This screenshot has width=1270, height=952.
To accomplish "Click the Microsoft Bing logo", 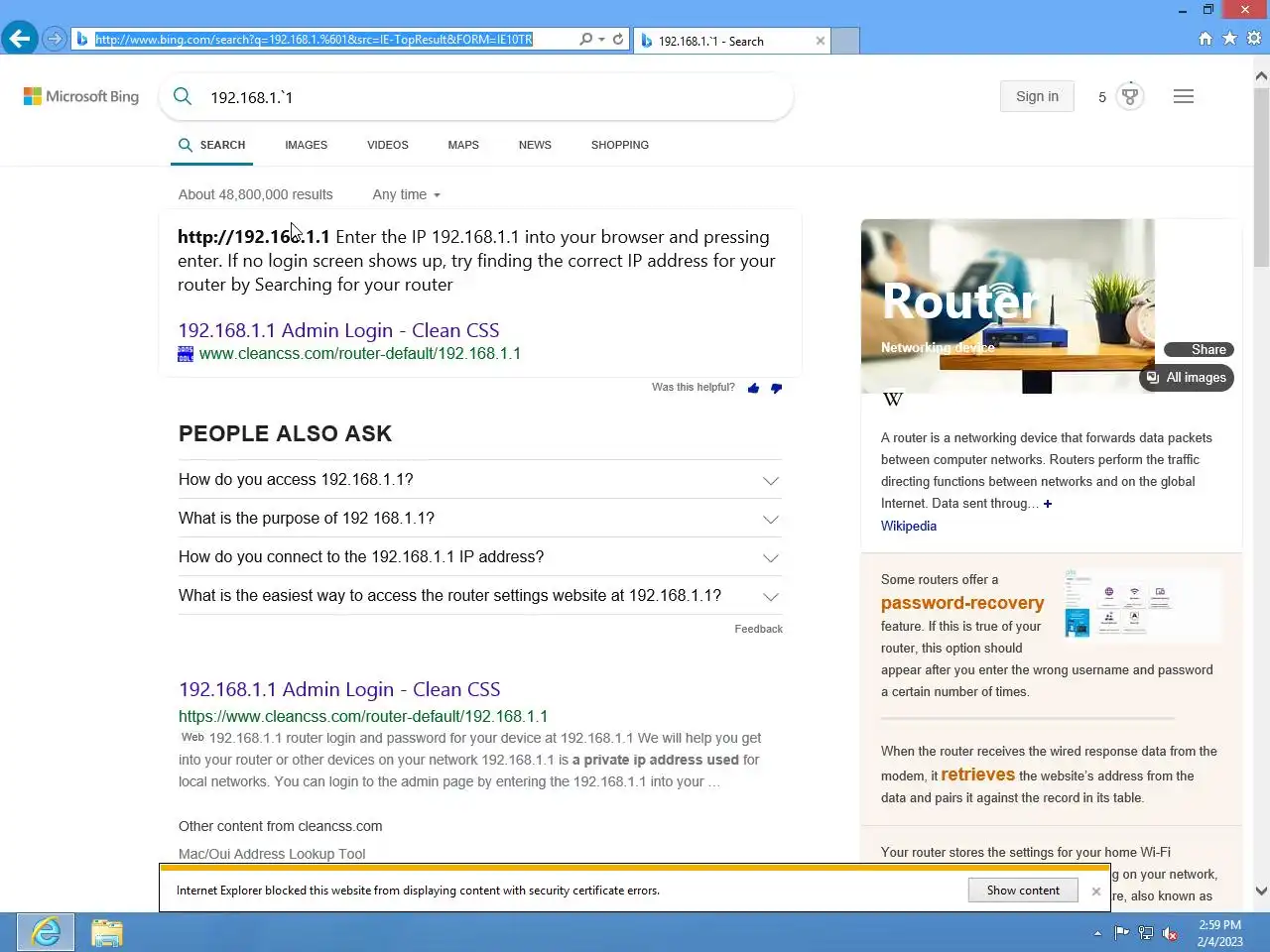I will pos(81,96).
